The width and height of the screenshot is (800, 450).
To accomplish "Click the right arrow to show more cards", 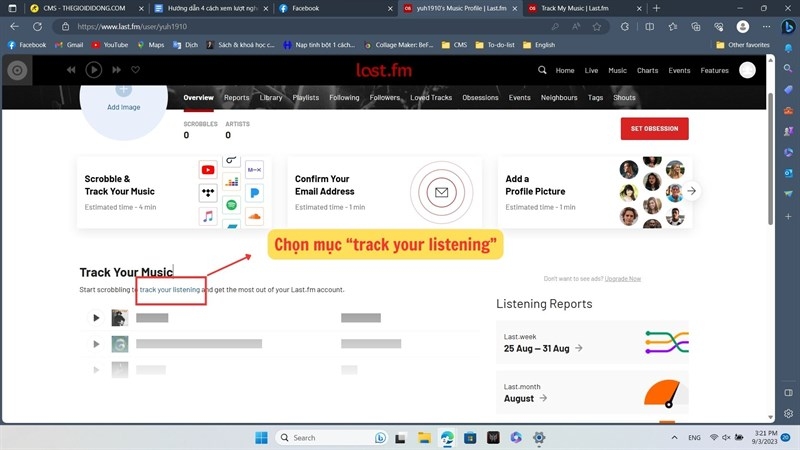I will click(691, 191).
